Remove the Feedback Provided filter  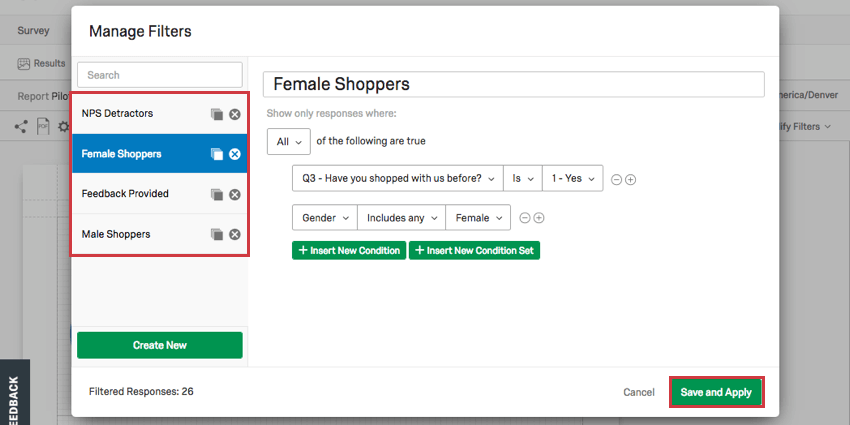point(235,194)
